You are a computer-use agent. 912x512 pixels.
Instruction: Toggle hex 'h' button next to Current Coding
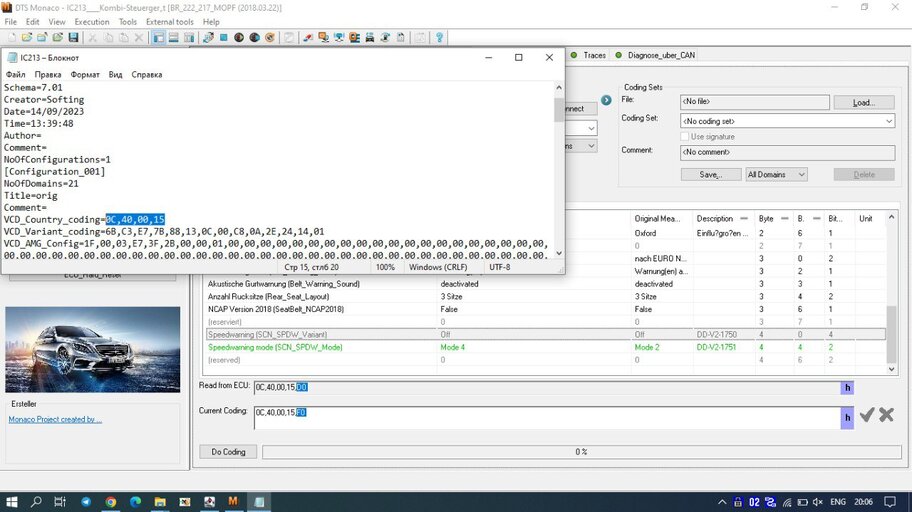tap(847, 418)
